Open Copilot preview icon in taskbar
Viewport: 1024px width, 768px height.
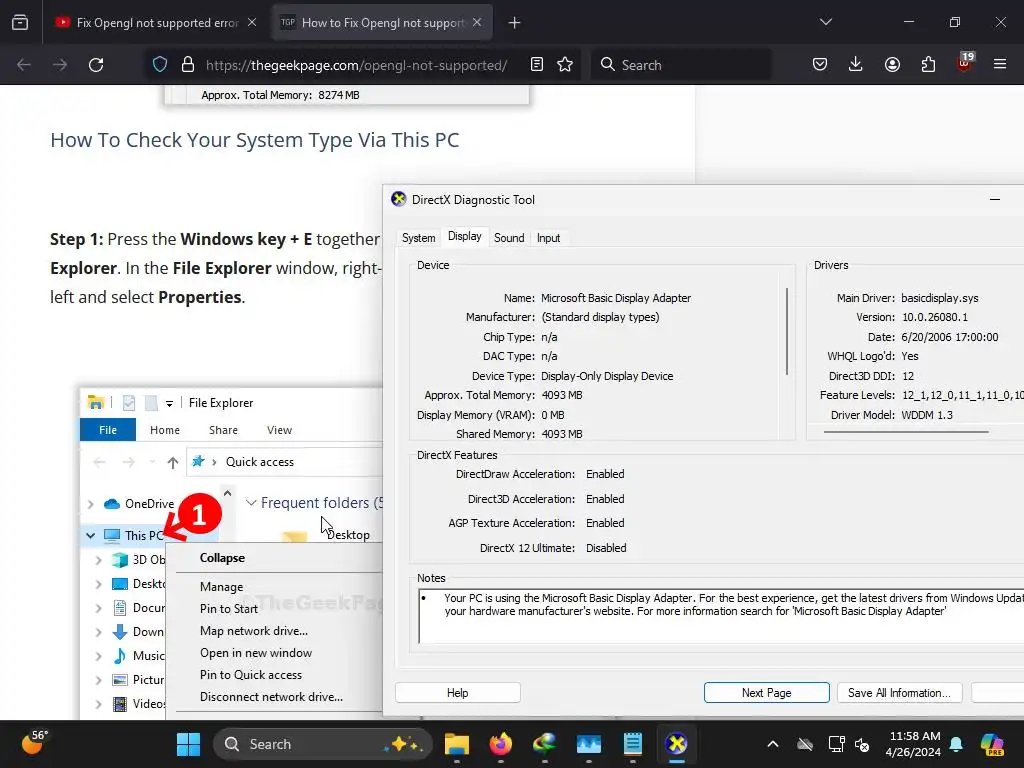point(993,744)
